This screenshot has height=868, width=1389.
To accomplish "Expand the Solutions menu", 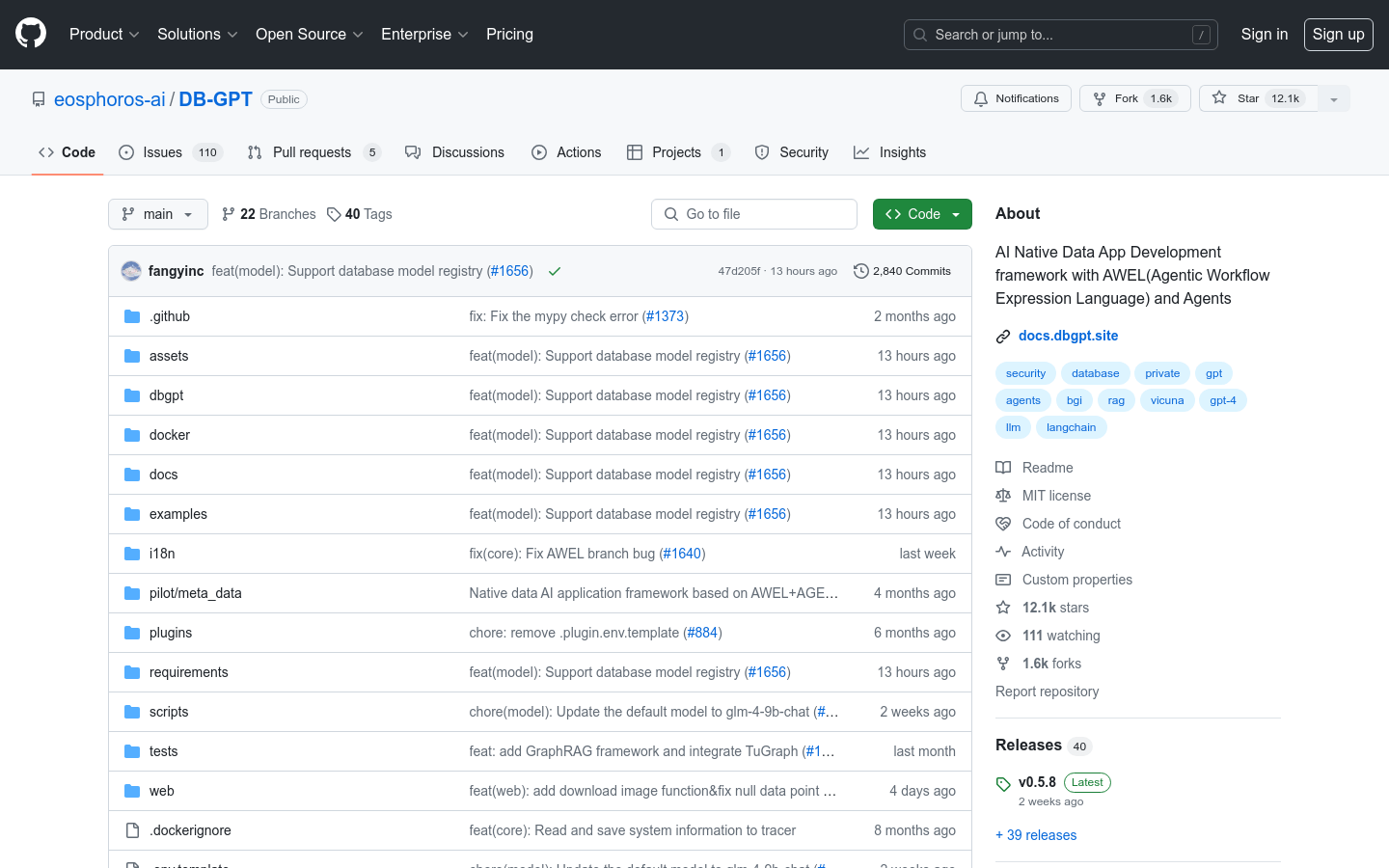I will point(198,35).
